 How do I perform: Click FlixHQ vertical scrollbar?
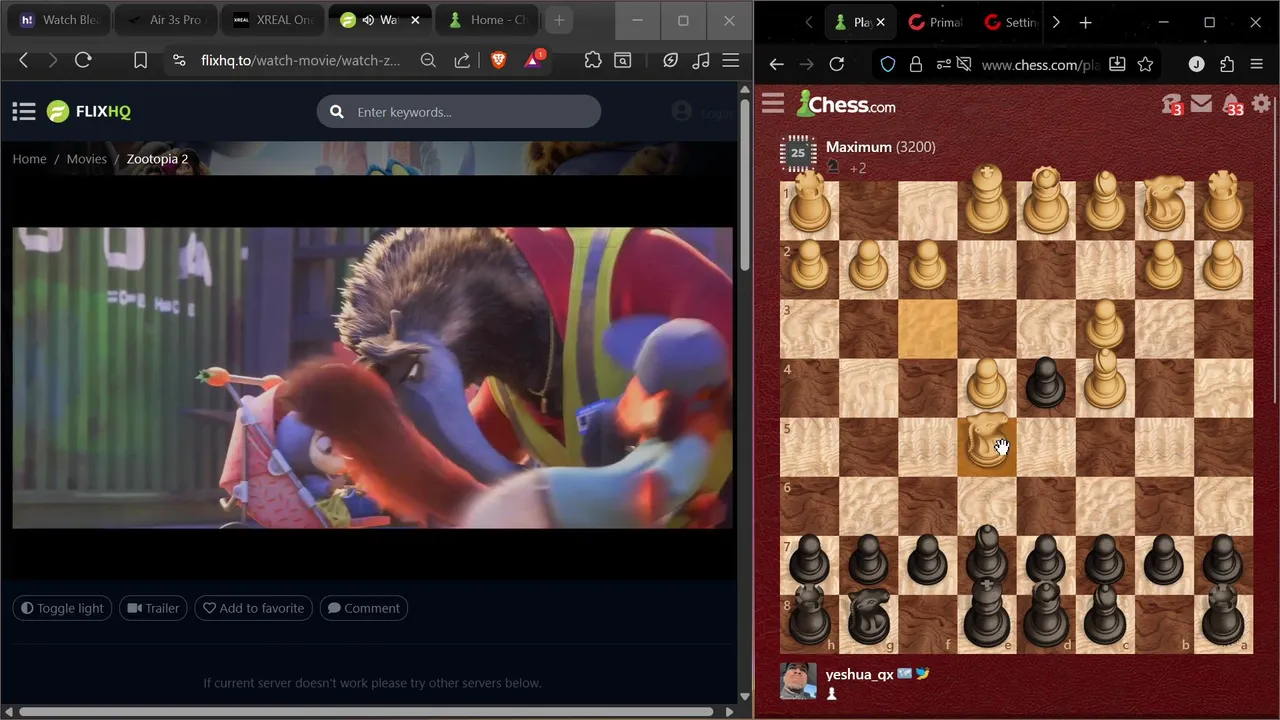[x=744, y=183]
